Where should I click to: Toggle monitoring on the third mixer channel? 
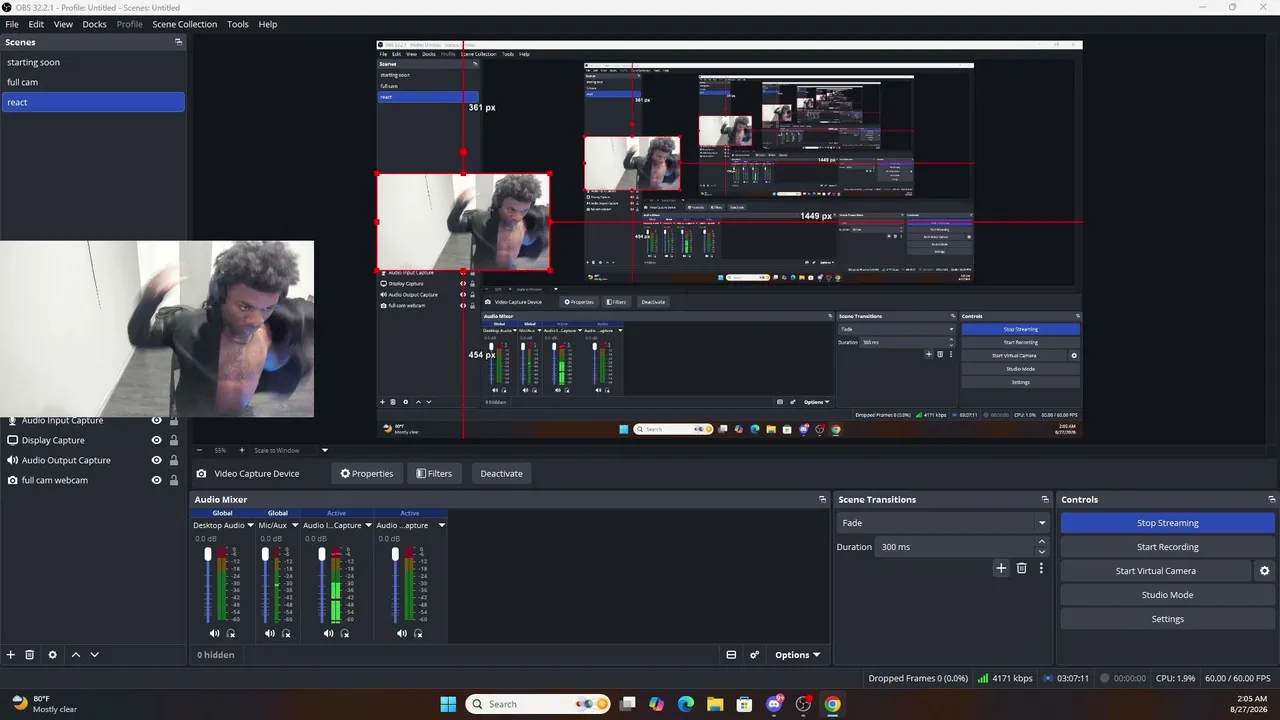[x=345, y=633]
